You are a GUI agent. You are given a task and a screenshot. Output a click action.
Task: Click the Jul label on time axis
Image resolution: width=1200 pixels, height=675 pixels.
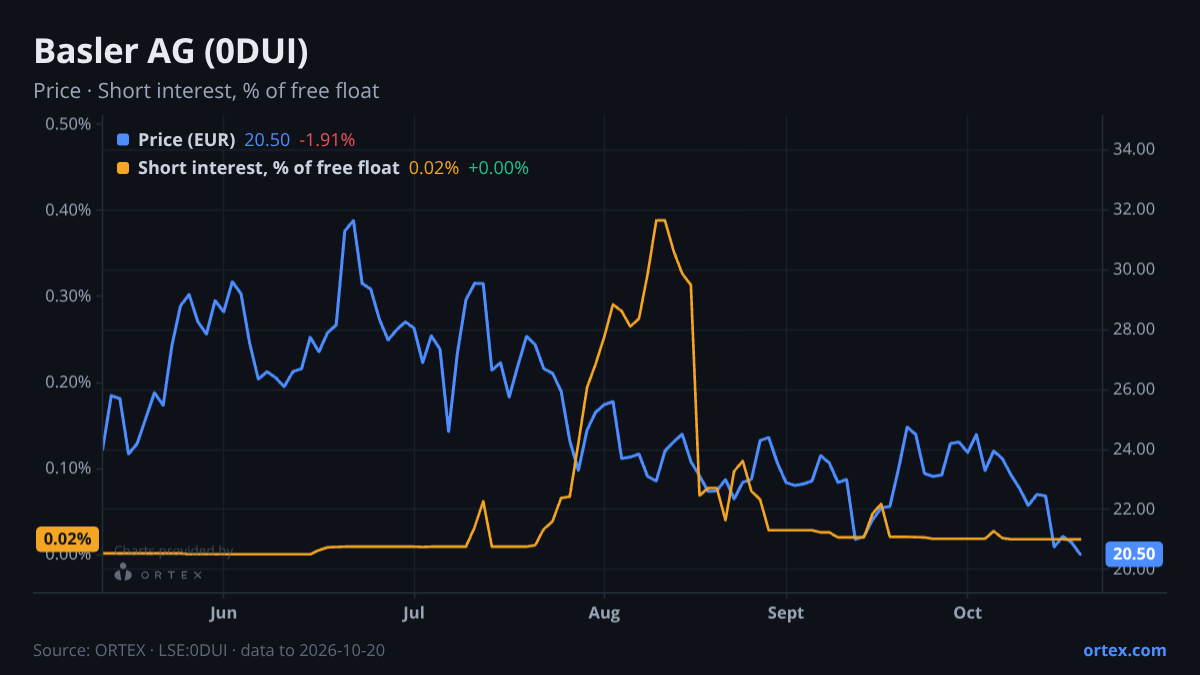(414, 612)
